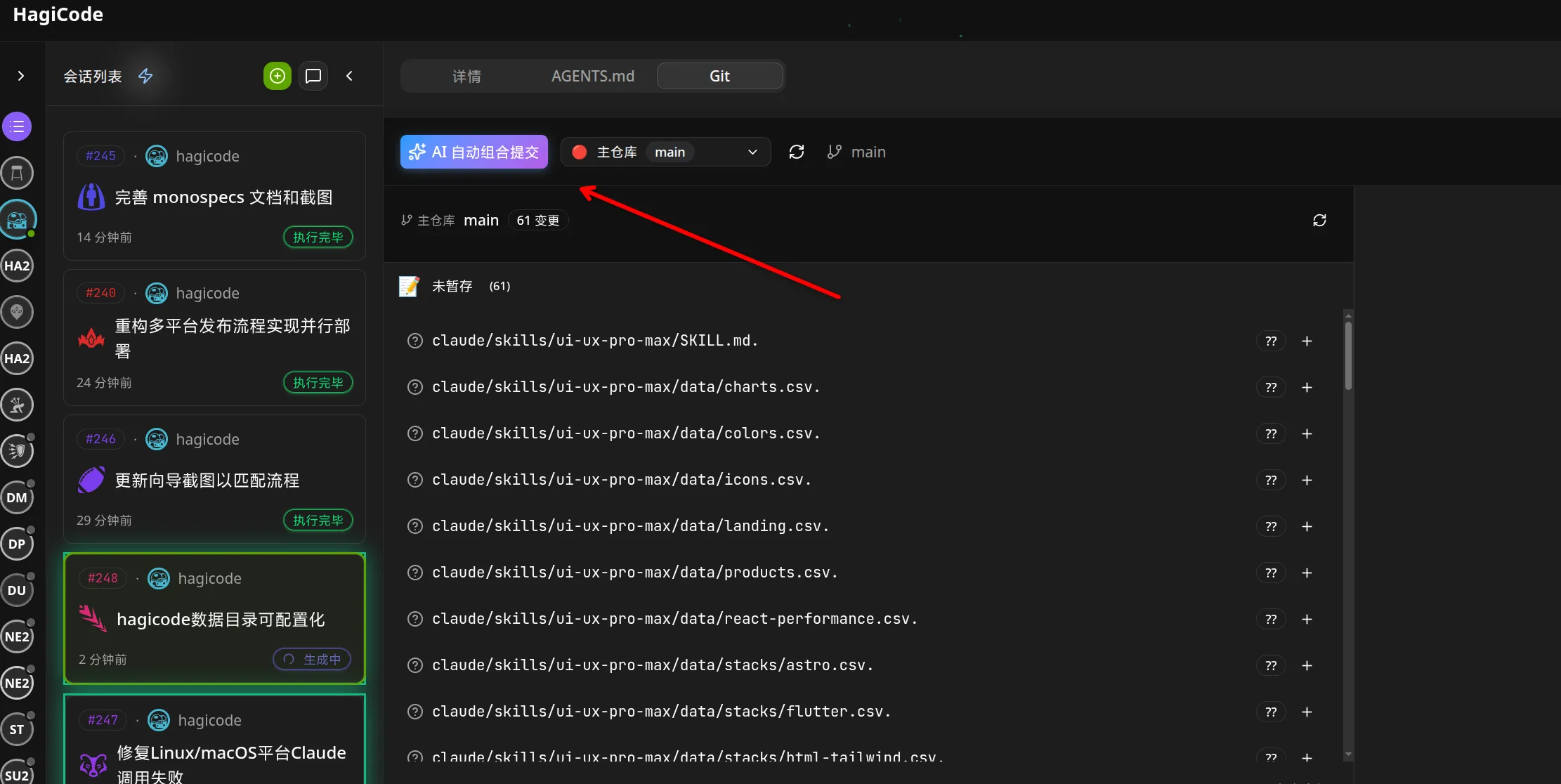Image resolution: width=1561 pixels, height=784 pixels.
Task: Click the file list vertical scrollbar
Action: tap(1348, 355)
